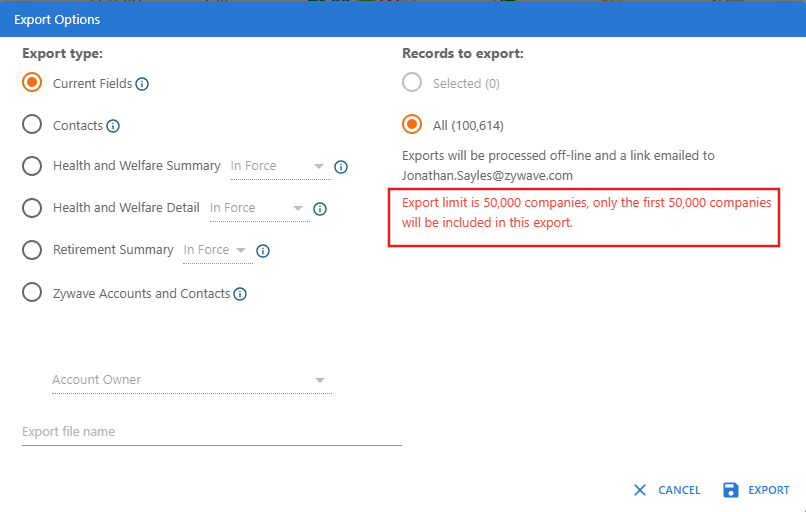Click the save disk icon beside Export

(x=730, y=490)
